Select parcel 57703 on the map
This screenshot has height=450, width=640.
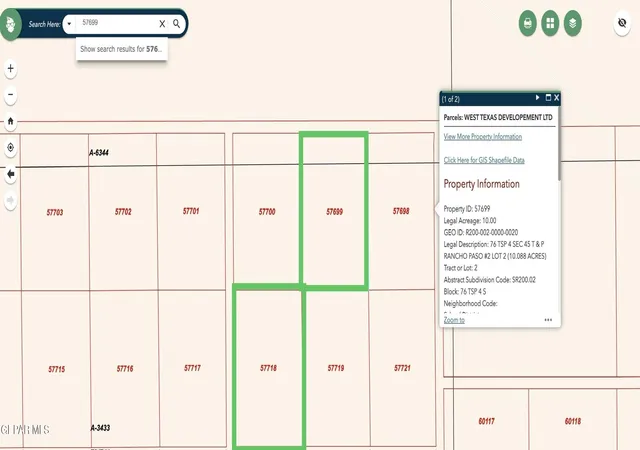[55, 212]
